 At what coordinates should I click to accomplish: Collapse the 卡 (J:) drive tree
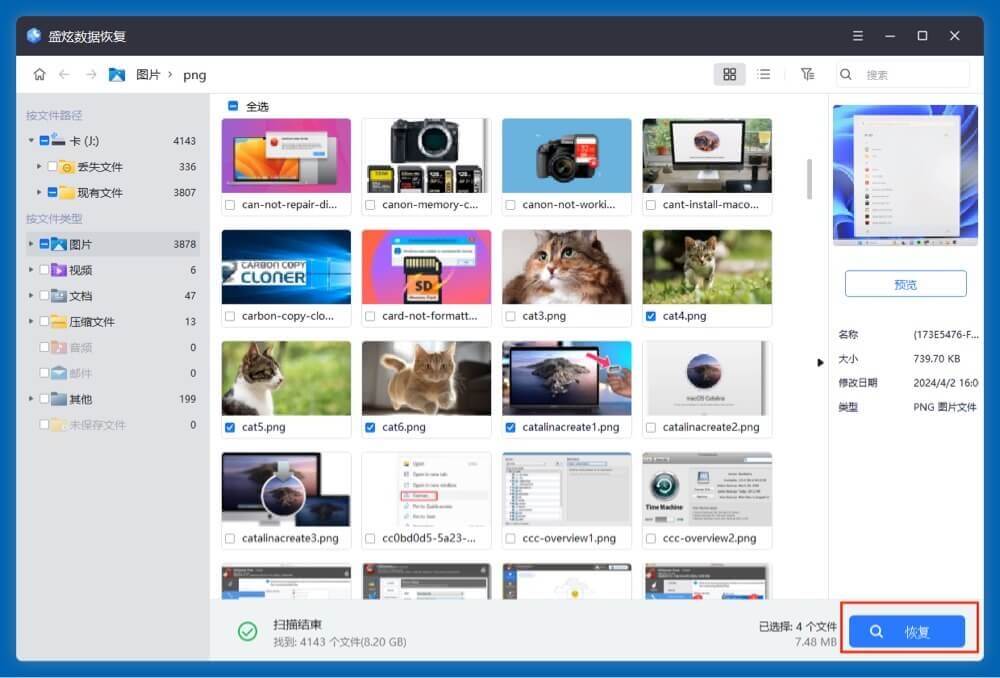point(31,140)
